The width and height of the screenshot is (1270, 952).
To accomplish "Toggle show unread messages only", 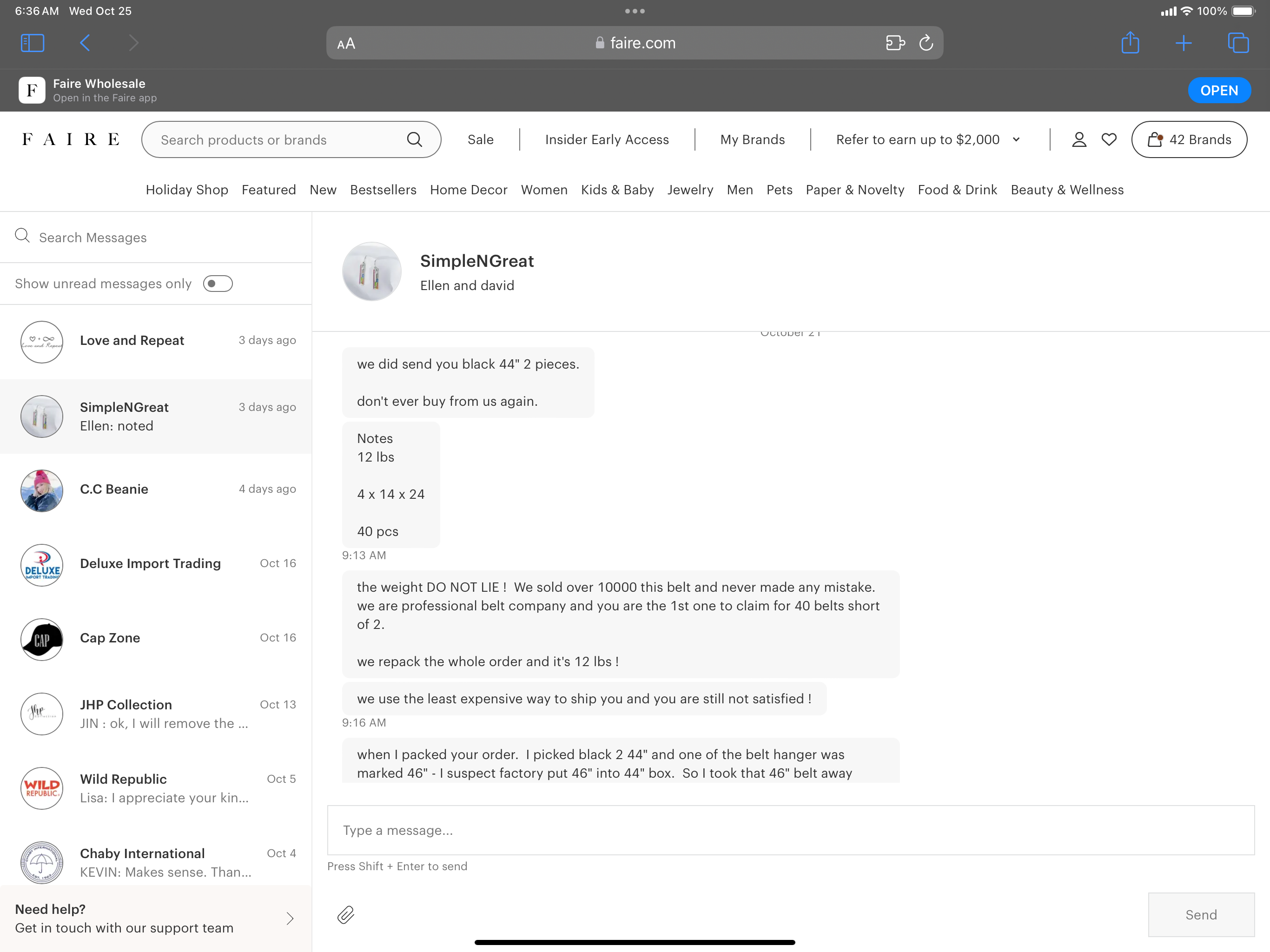I will pyautogui.click(x=218, y=284).
